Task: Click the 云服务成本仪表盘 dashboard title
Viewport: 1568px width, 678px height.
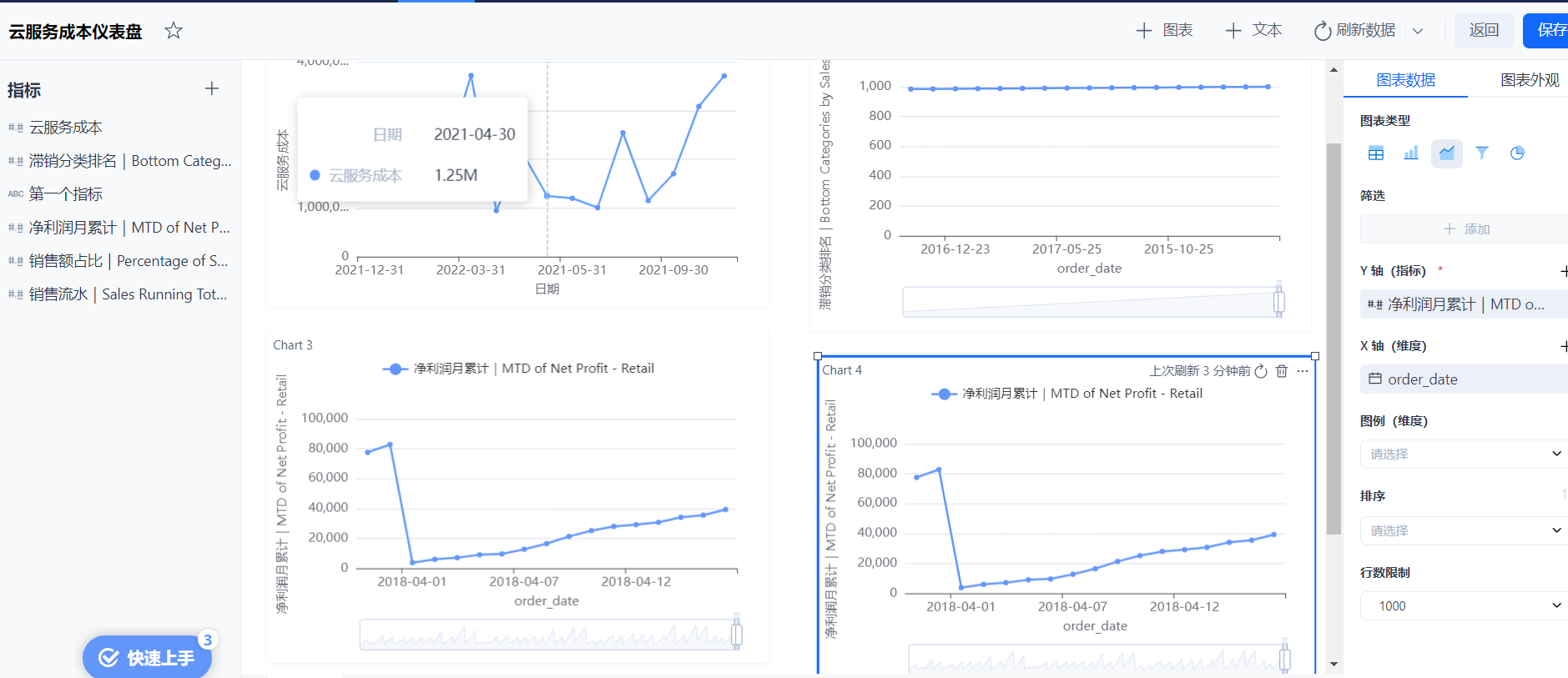Action: [76, 32]
